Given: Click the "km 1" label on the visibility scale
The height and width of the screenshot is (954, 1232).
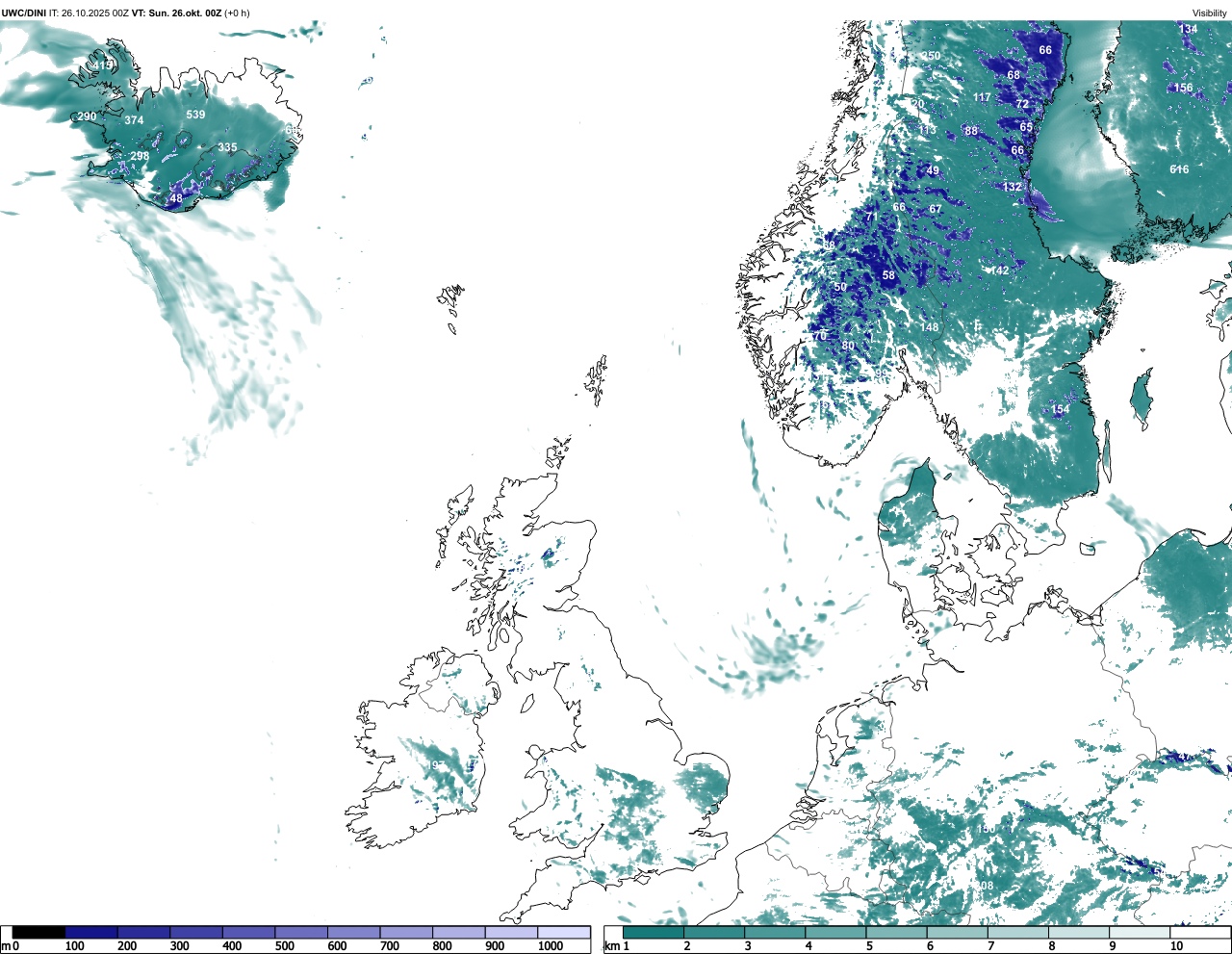Looking at the screenshot, I should coord(616,946).
